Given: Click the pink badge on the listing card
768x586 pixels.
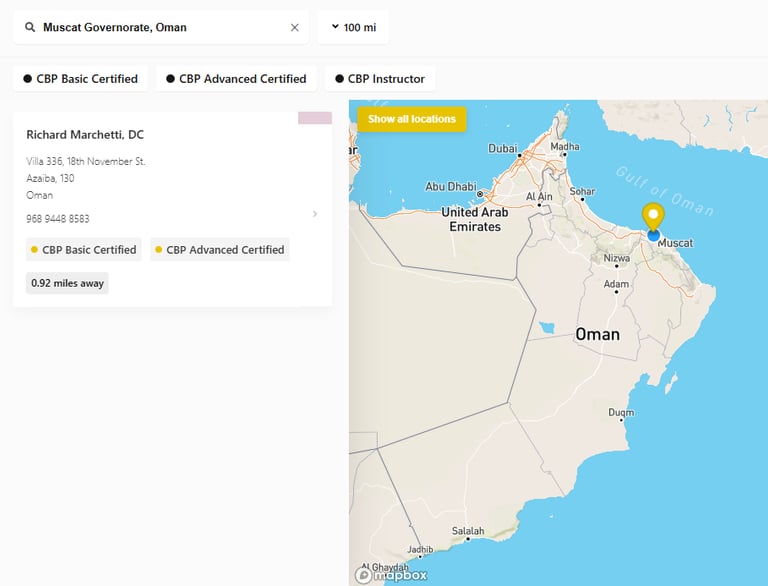Looking at the screenshot, I should click(x=315, y=118).
